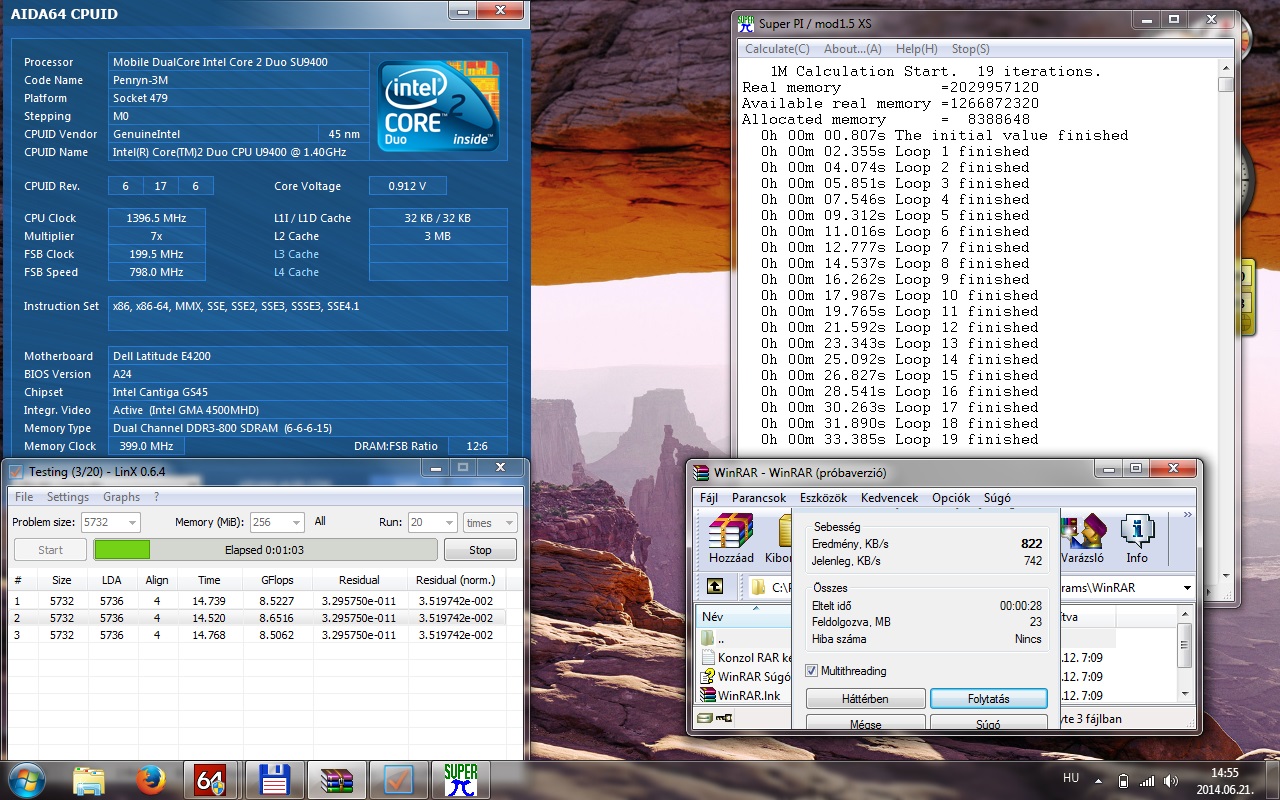Go up one folder level in WinRAR
1280x800 pixels.
(x=714, y=587)
